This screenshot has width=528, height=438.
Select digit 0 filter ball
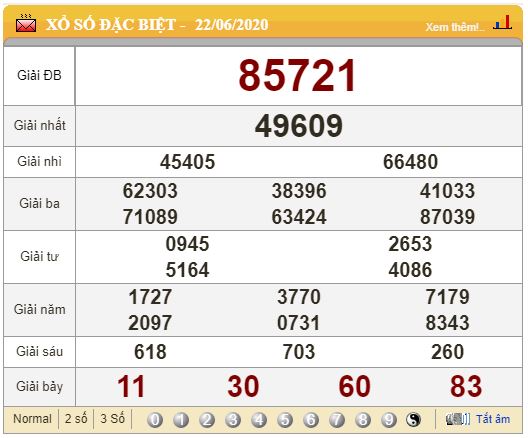pyautogui.click(x=155, y=420)
